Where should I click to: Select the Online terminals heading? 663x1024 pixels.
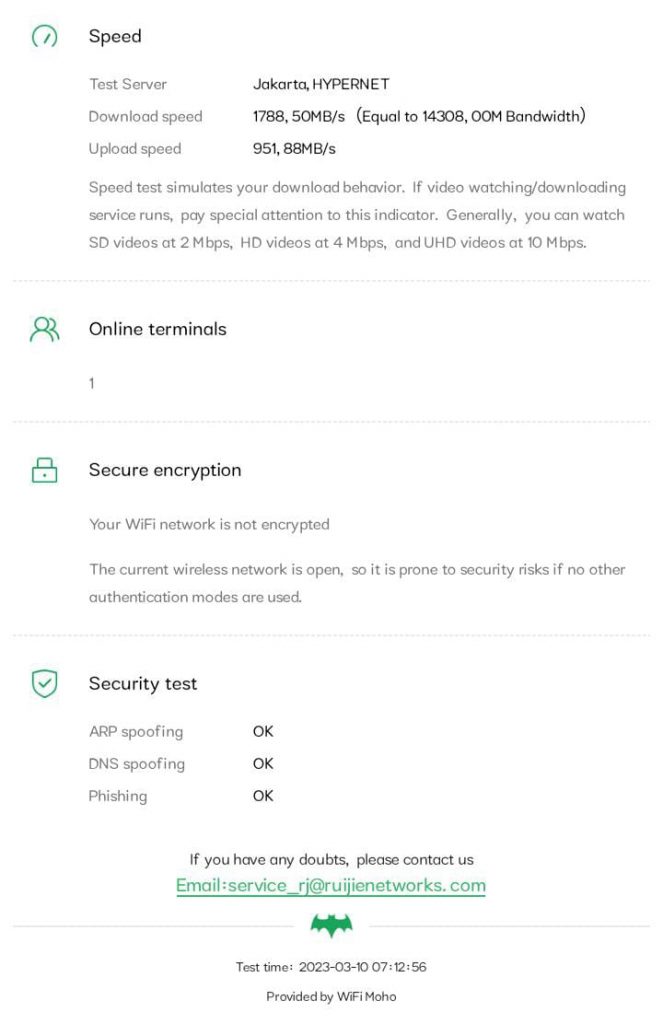coord(157,328)
